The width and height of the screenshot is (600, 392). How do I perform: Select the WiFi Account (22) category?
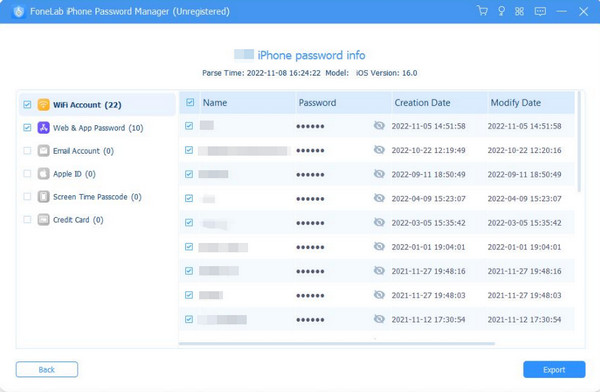pos(97,105)
